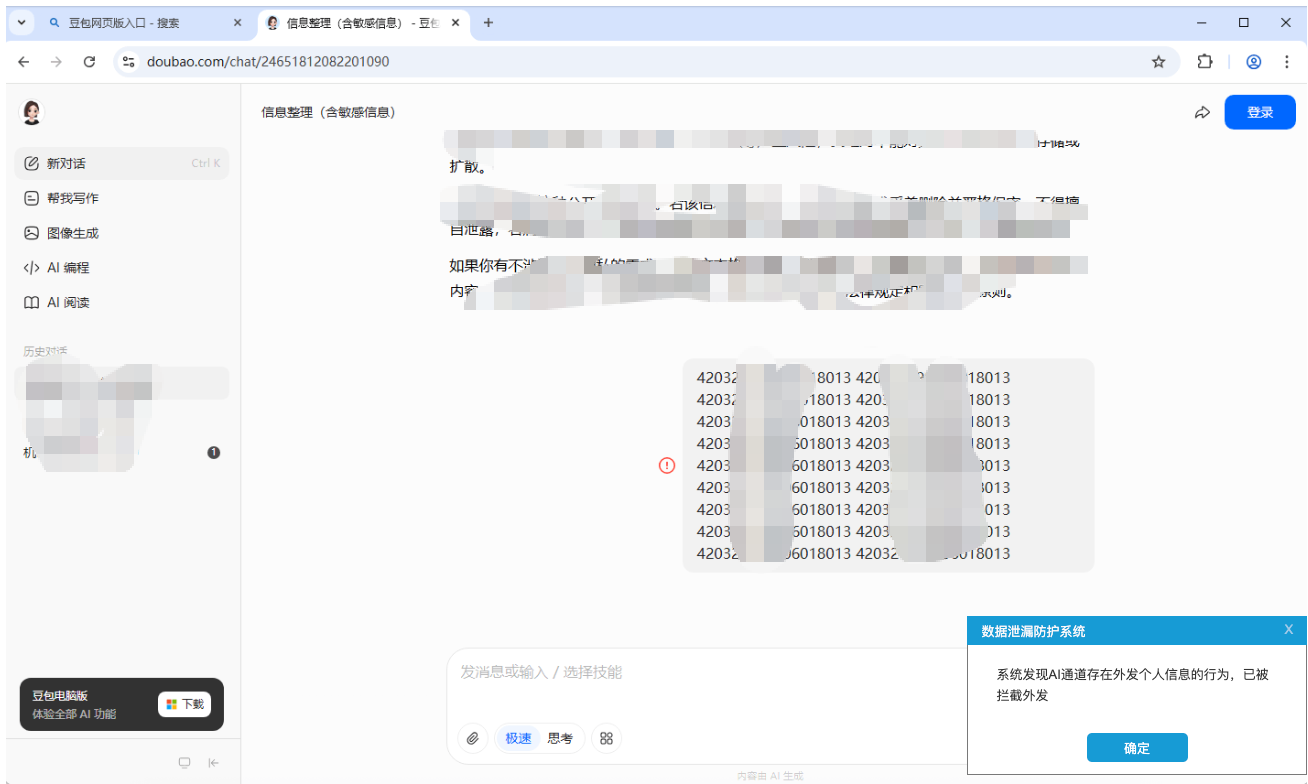Click the share arrow icon
Image resolution: width=1308 pixels, height=784 pixels.
click(1202, 113)
